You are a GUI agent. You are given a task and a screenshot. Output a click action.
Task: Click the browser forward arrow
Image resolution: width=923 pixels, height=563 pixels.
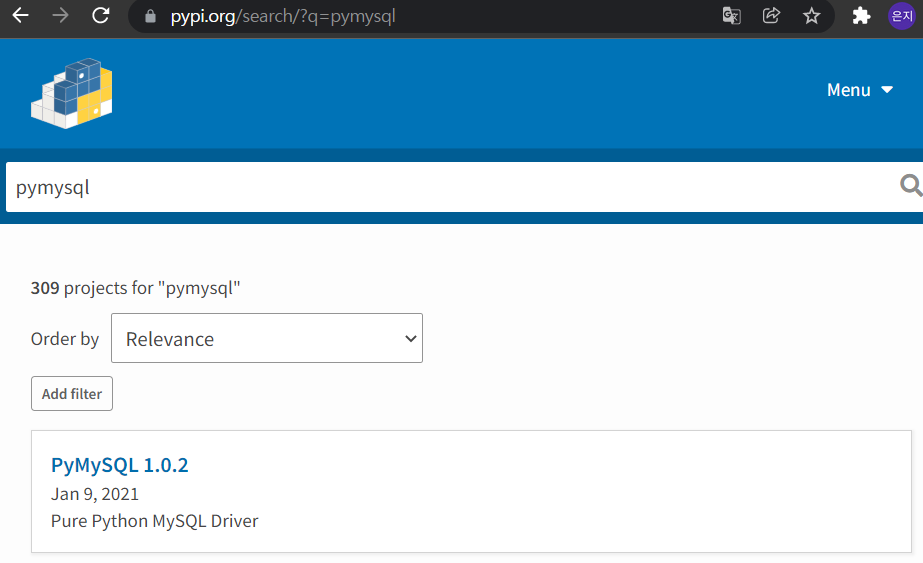pos(60,16)
